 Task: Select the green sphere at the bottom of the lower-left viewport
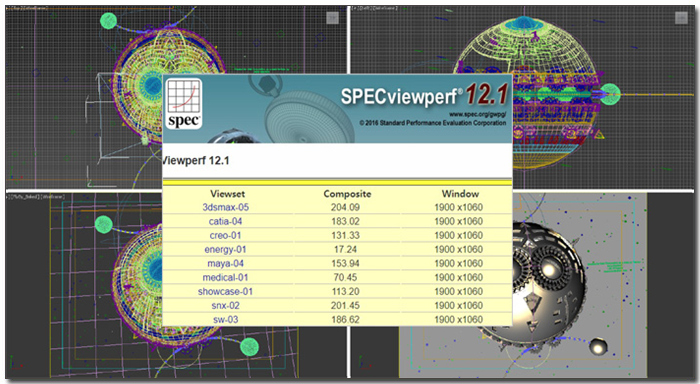249,347
